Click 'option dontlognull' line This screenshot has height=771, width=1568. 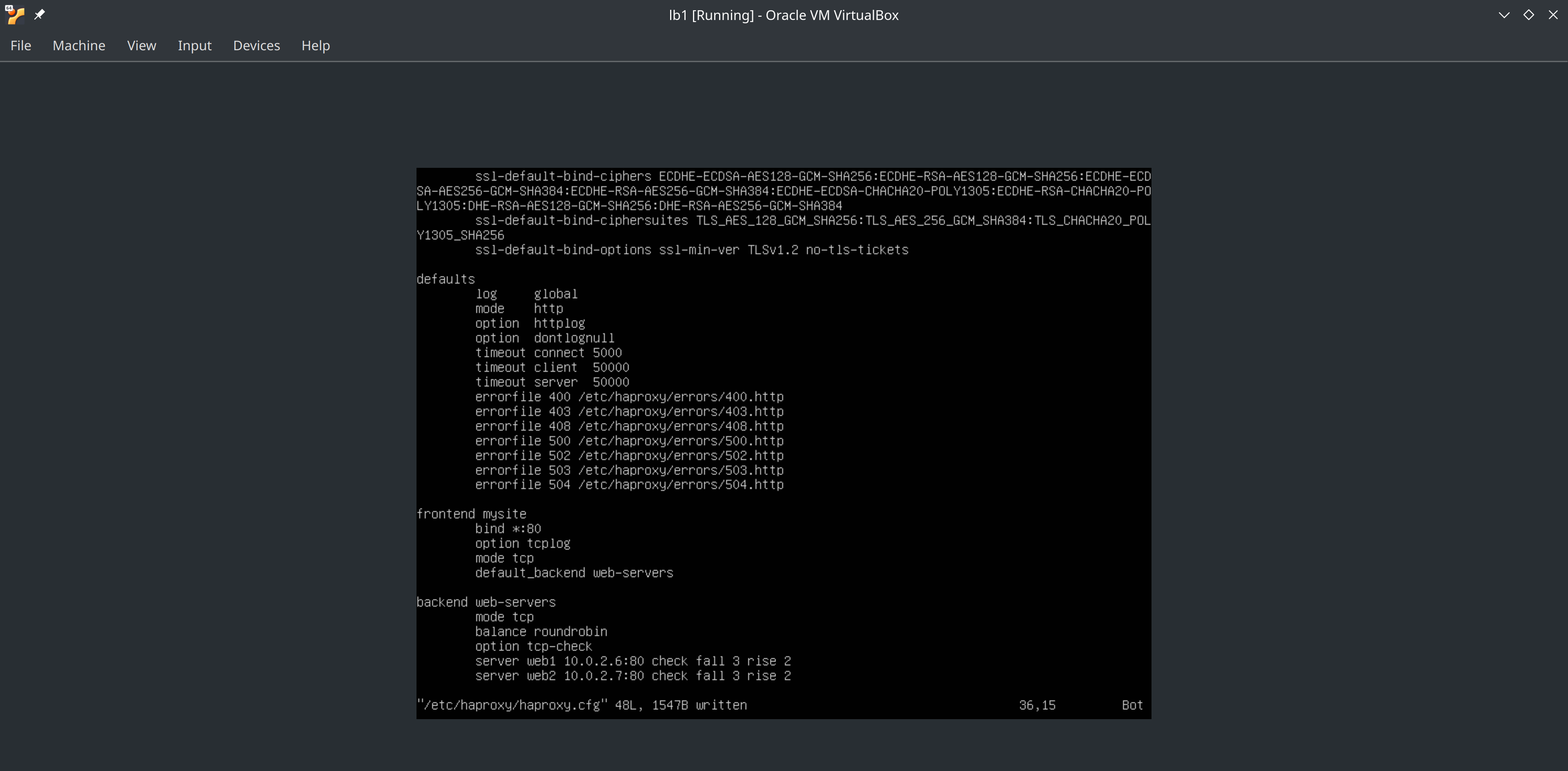click(x=545, y=339)
